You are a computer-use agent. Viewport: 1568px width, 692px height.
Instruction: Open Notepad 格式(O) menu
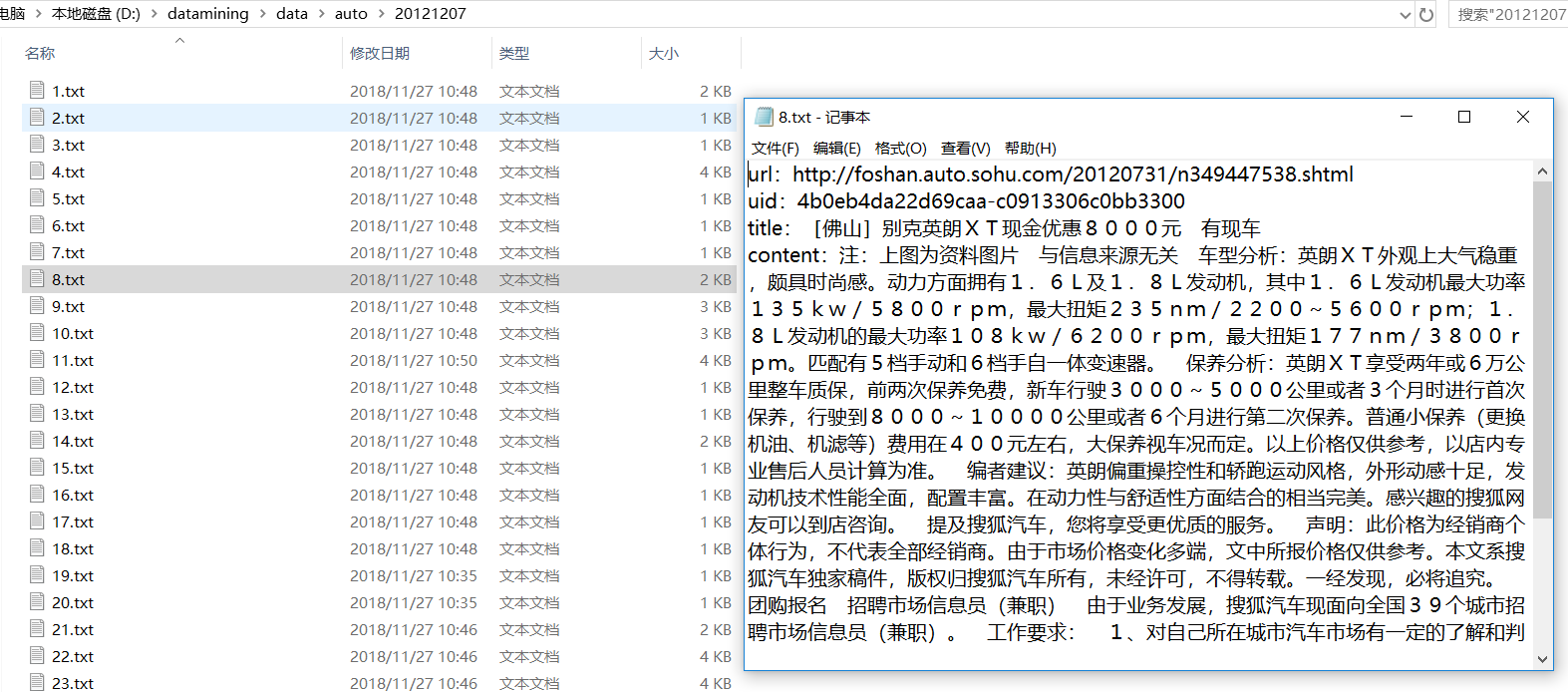point(900,148)
